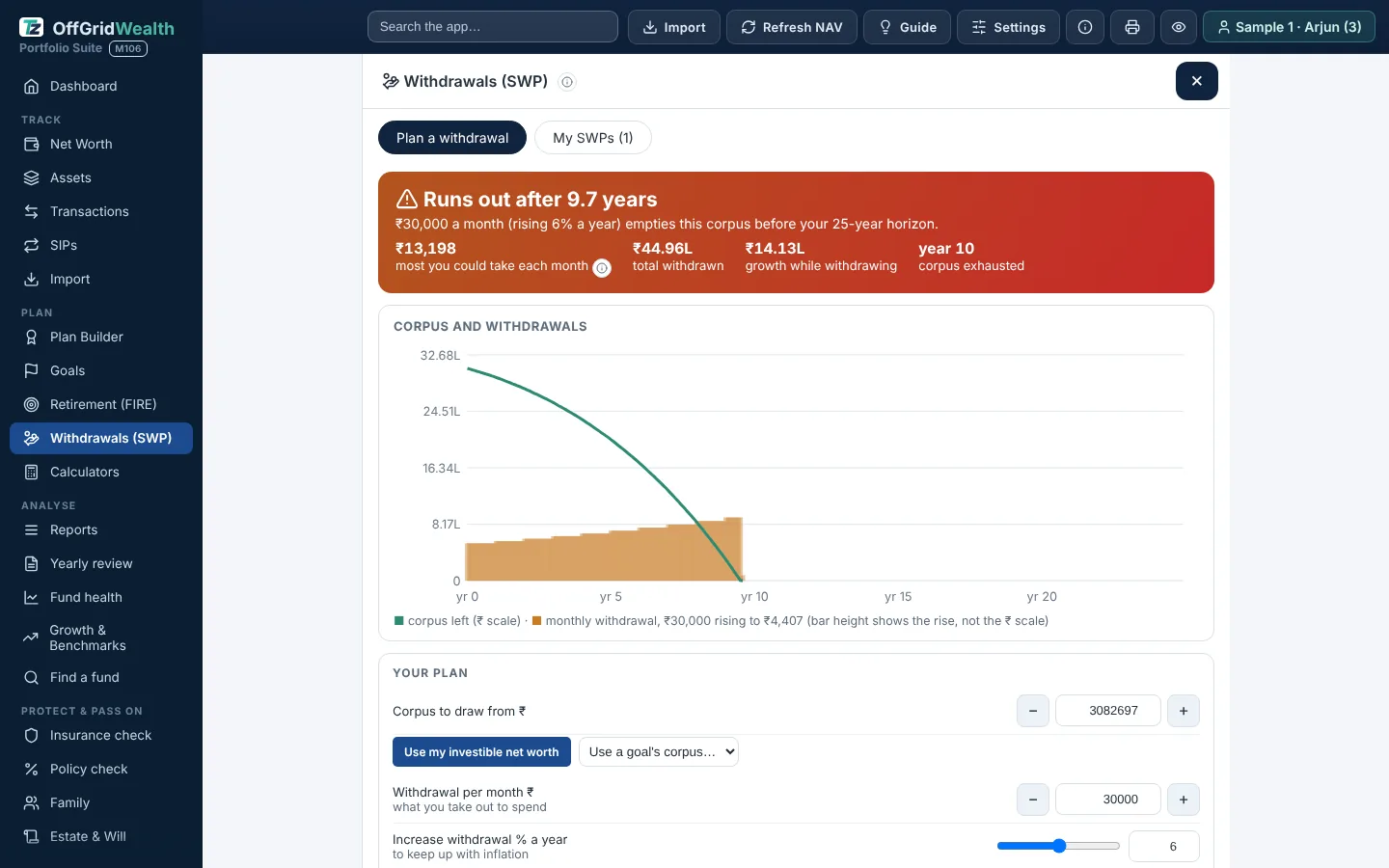1389x868 pixels.
Task: Click the print icon button
Action: click(x=1132, y=27)
